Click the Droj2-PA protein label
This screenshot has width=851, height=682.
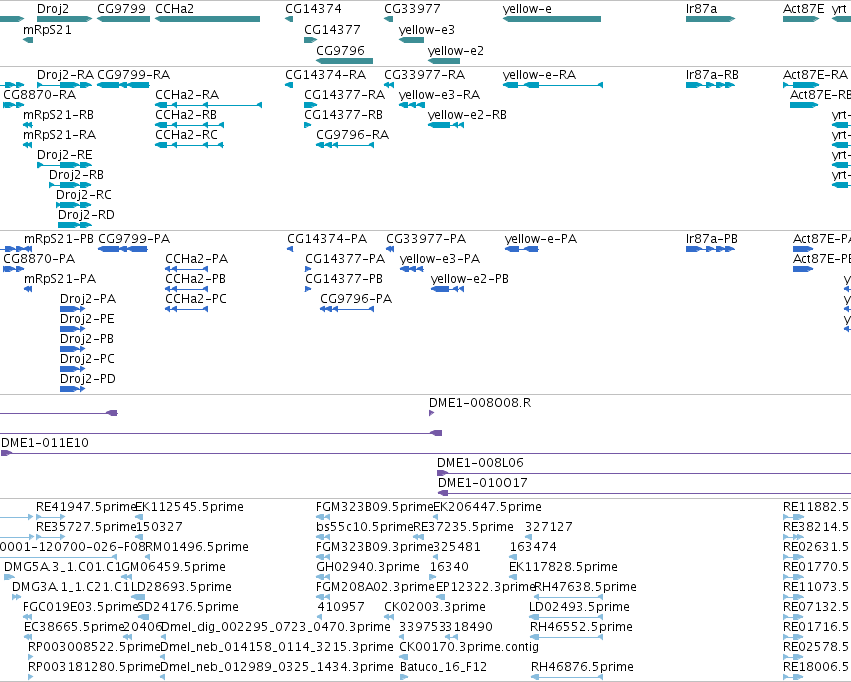tap(88, 298)
